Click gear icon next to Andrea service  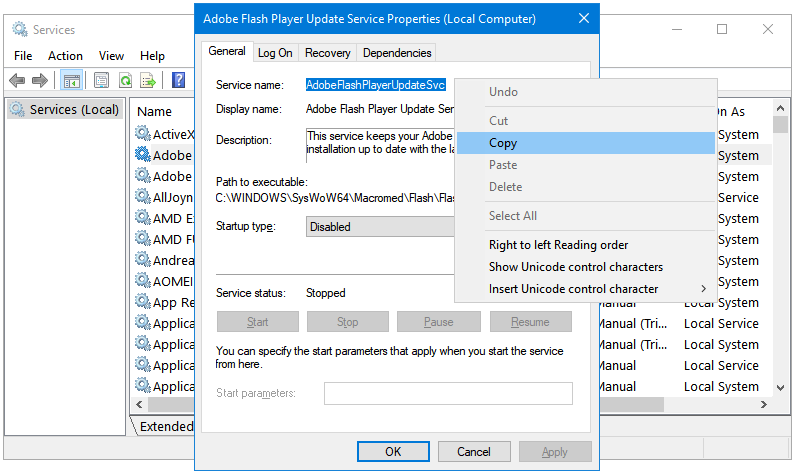[143, 260]
